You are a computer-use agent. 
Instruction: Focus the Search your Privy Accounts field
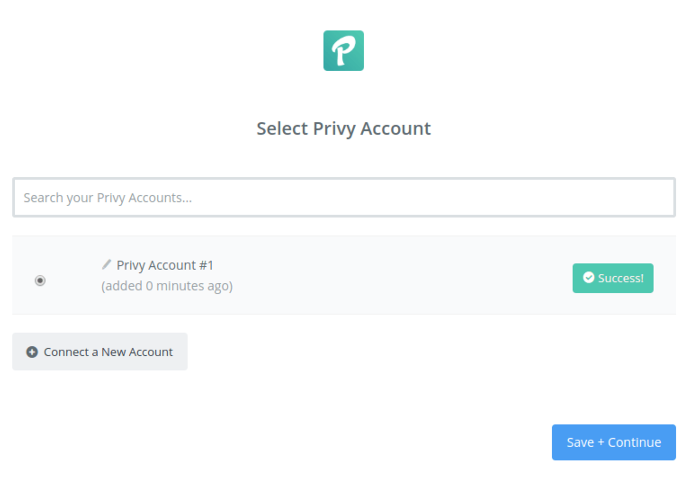[x=344, y=197]
